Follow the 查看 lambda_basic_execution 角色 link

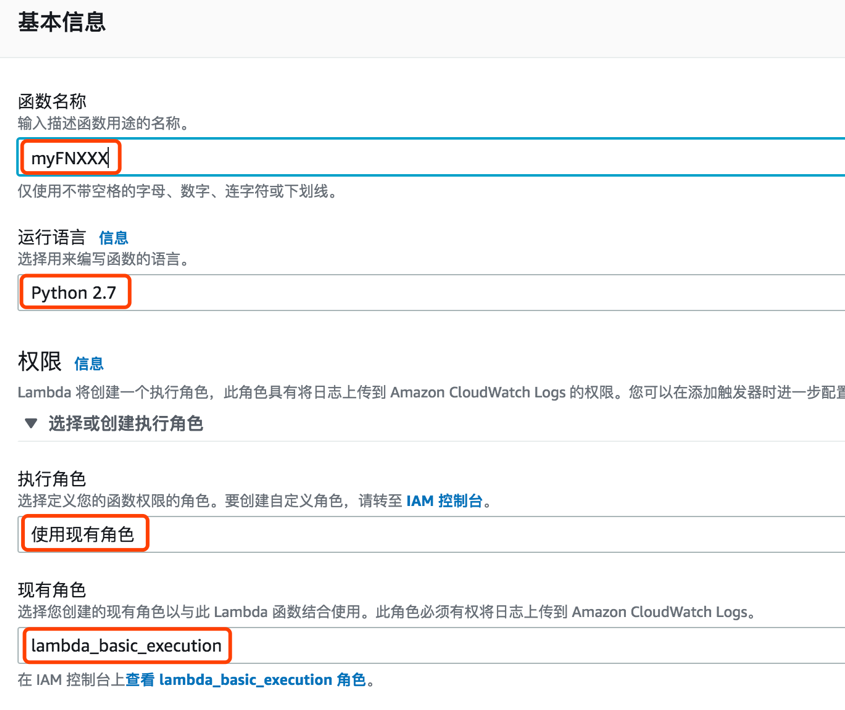point(246,680)
